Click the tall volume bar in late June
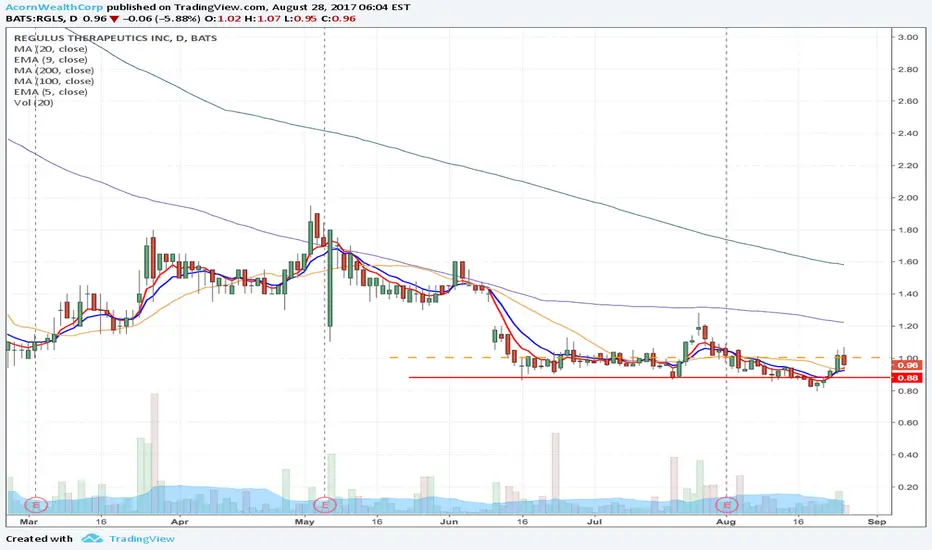 pos(555,473)
